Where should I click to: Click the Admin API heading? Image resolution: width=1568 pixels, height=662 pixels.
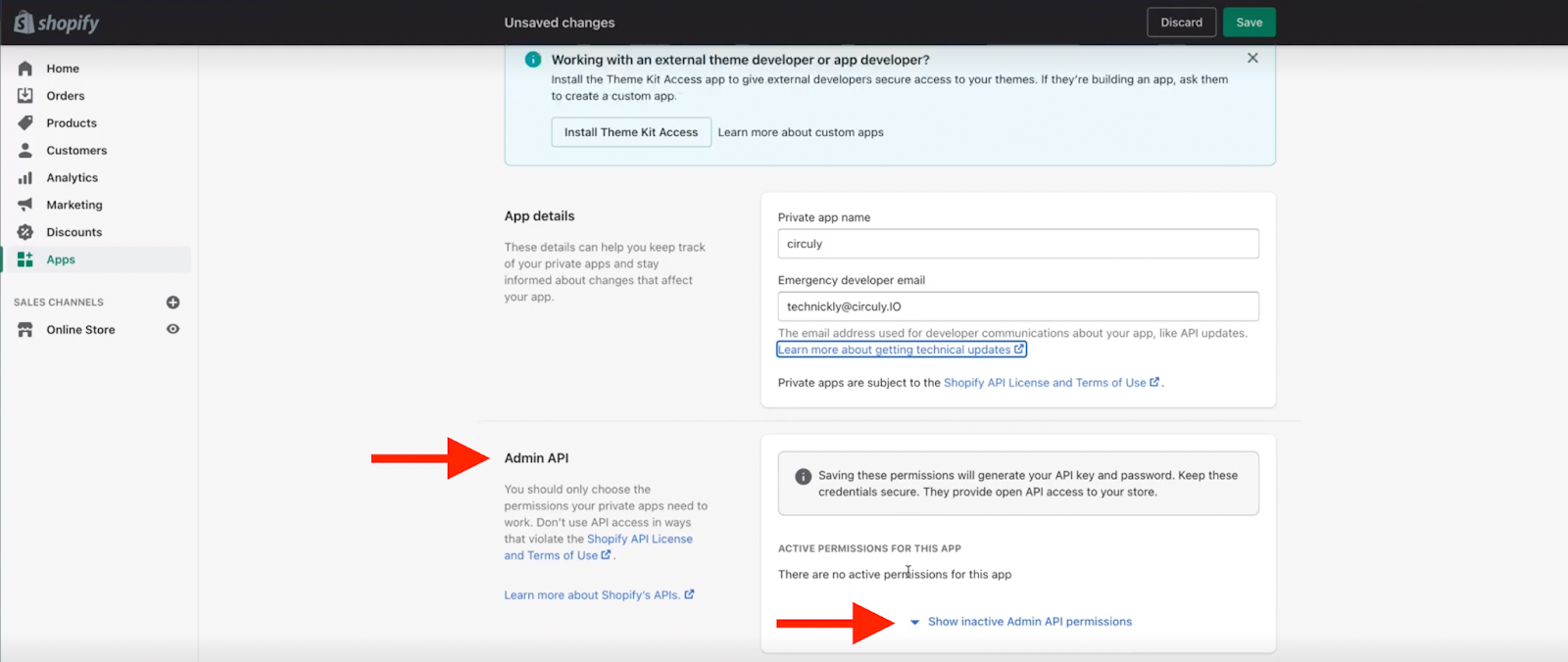tap(536, 458)
